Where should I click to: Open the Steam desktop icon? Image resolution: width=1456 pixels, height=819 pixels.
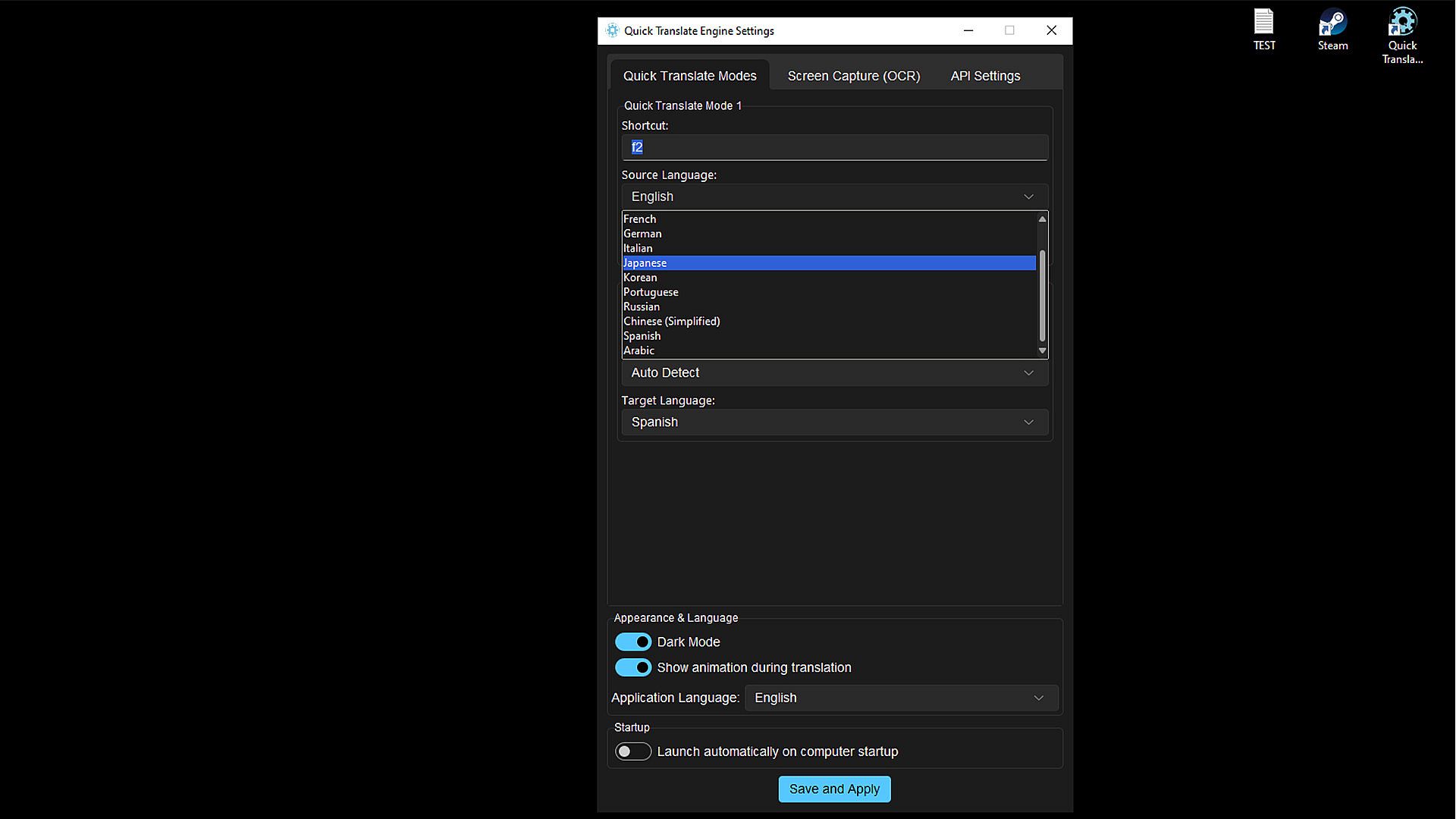[1332, 23]
